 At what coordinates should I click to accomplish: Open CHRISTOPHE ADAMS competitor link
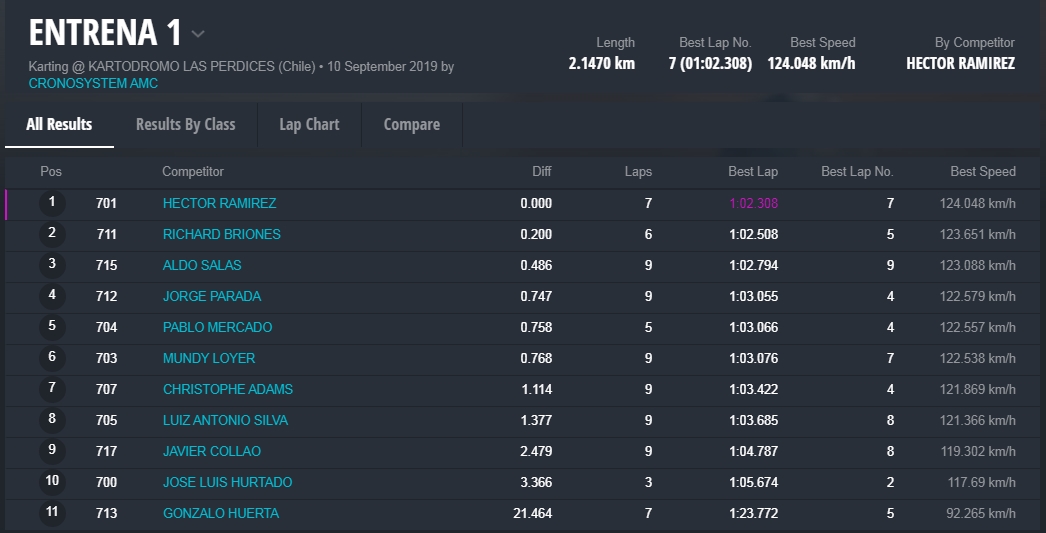click(227, 389)
